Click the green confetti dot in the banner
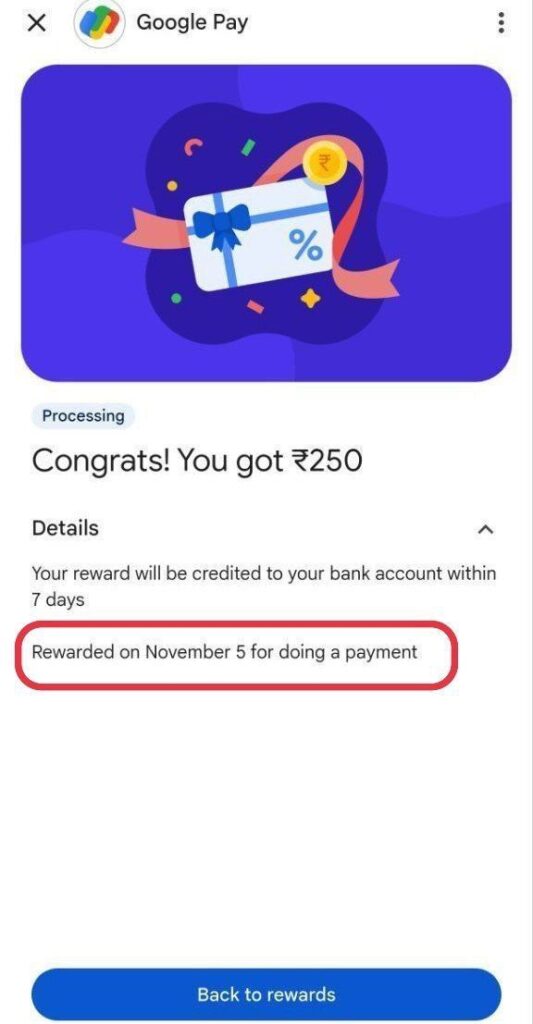The height and width of the screenshot is (1024, 533). (x=176, y=298)
